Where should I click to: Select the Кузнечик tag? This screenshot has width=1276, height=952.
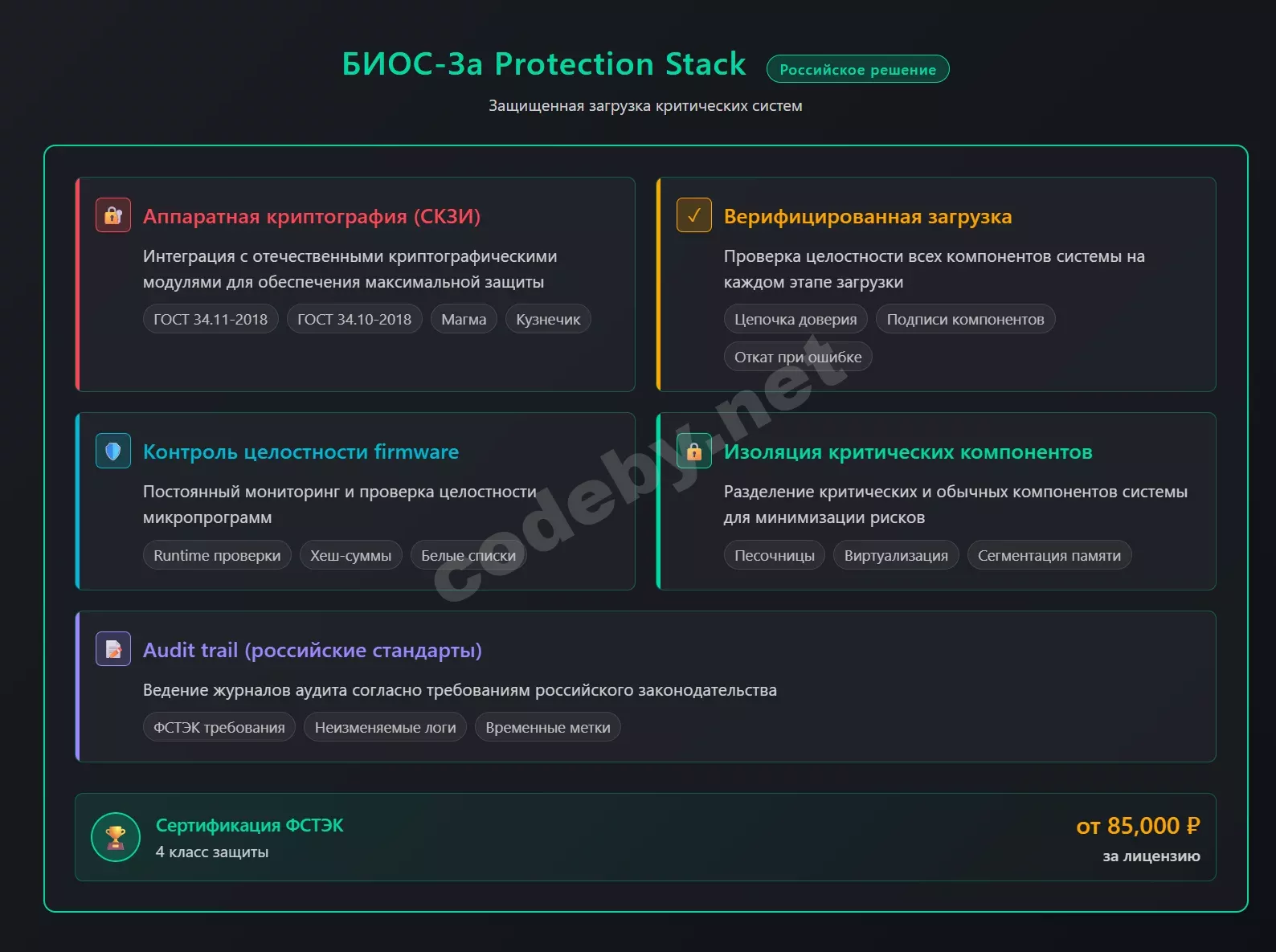tap(547, 318)
